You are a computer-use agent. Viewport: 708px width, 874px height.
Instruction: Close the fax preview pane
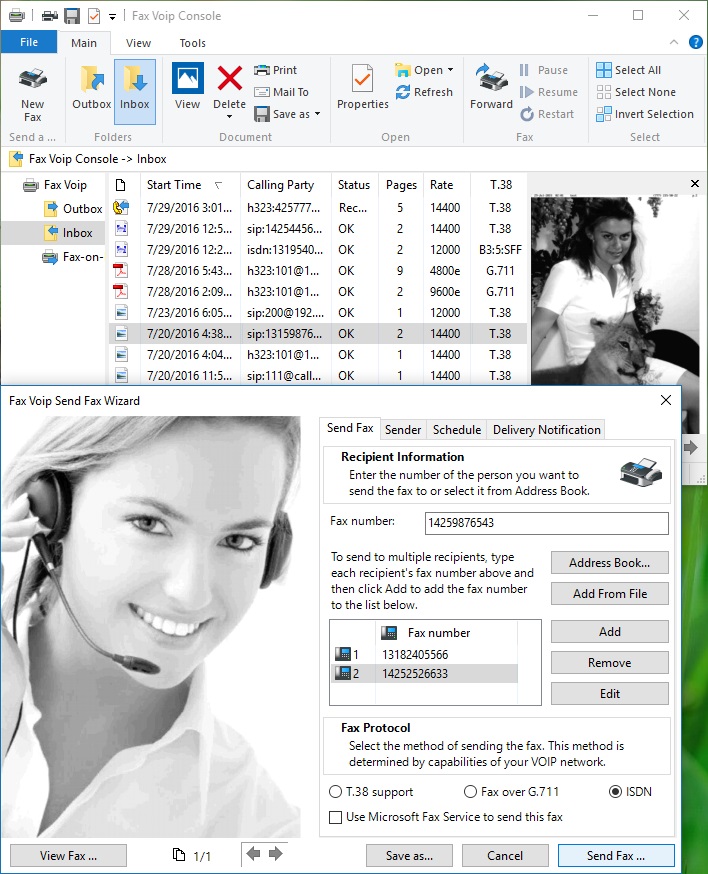(x=695, y=183)
